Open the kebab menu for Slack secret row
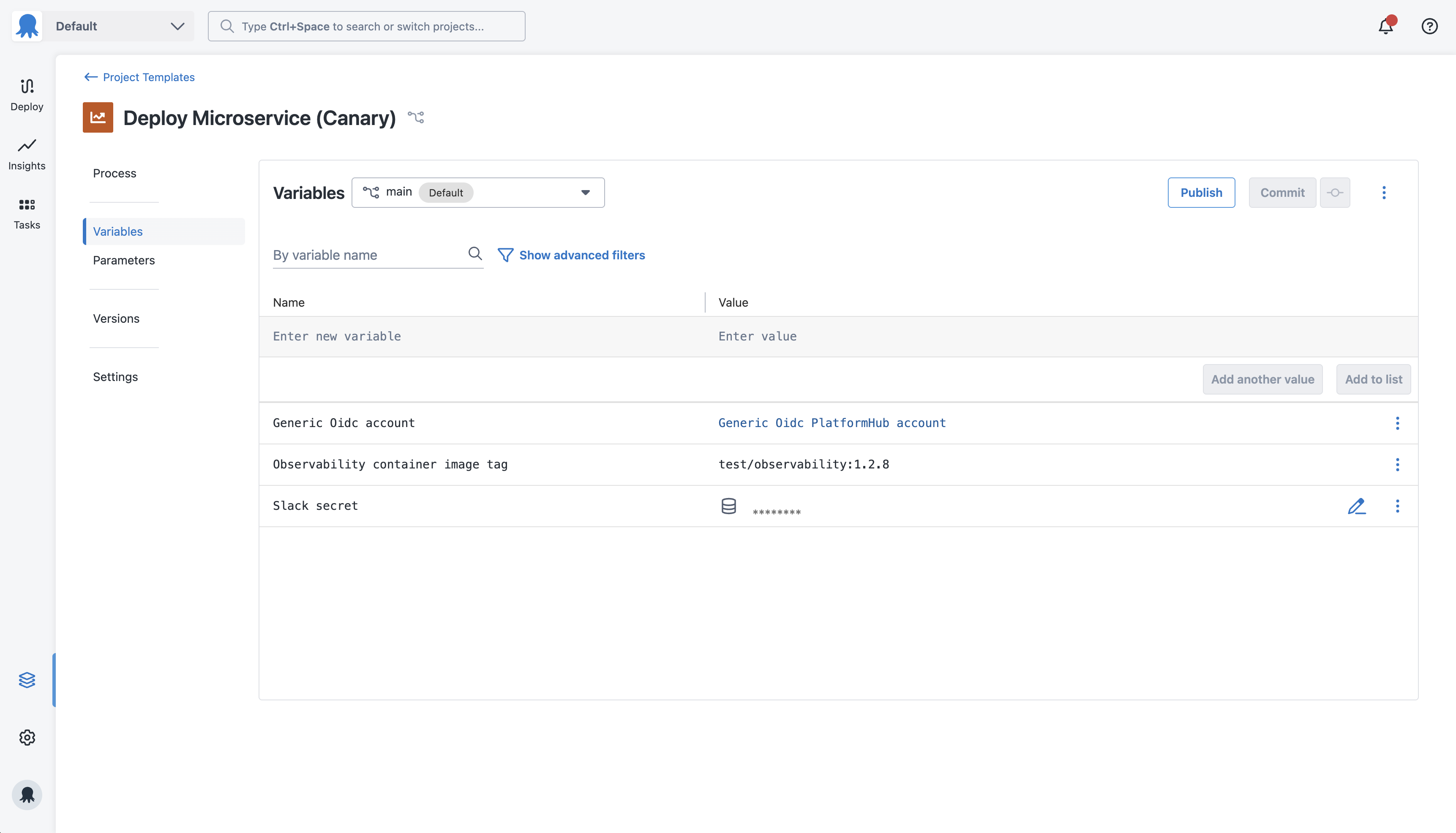Screen dimensions: 1456x833 pyautogui.click(x=1398, y=506)
